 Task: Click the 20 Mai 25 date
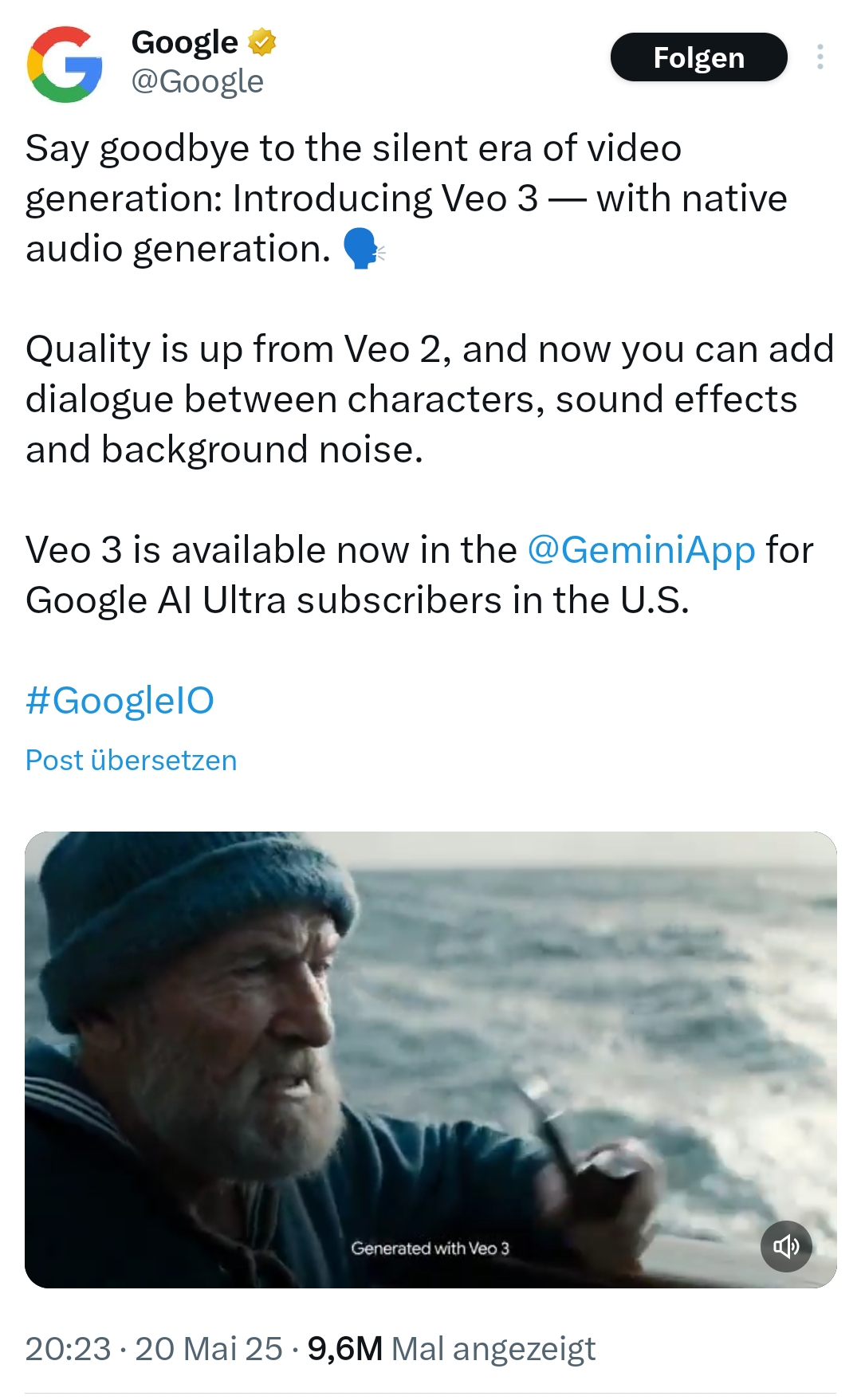[x=209, y=1349]
